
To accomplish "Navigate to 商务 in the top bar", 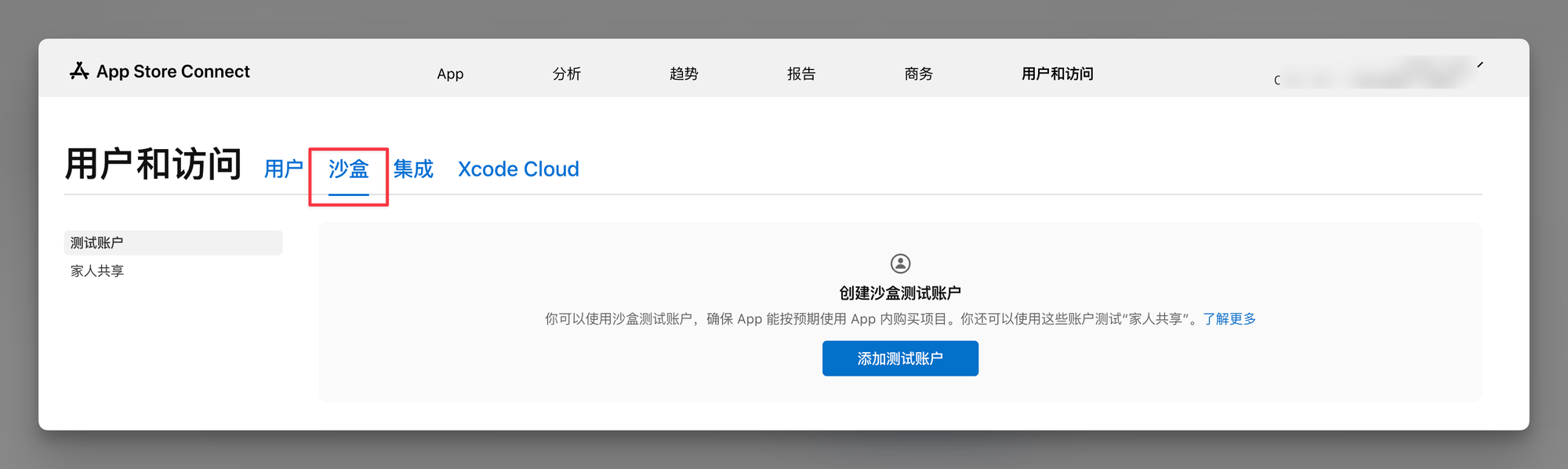I will [918, 74].
